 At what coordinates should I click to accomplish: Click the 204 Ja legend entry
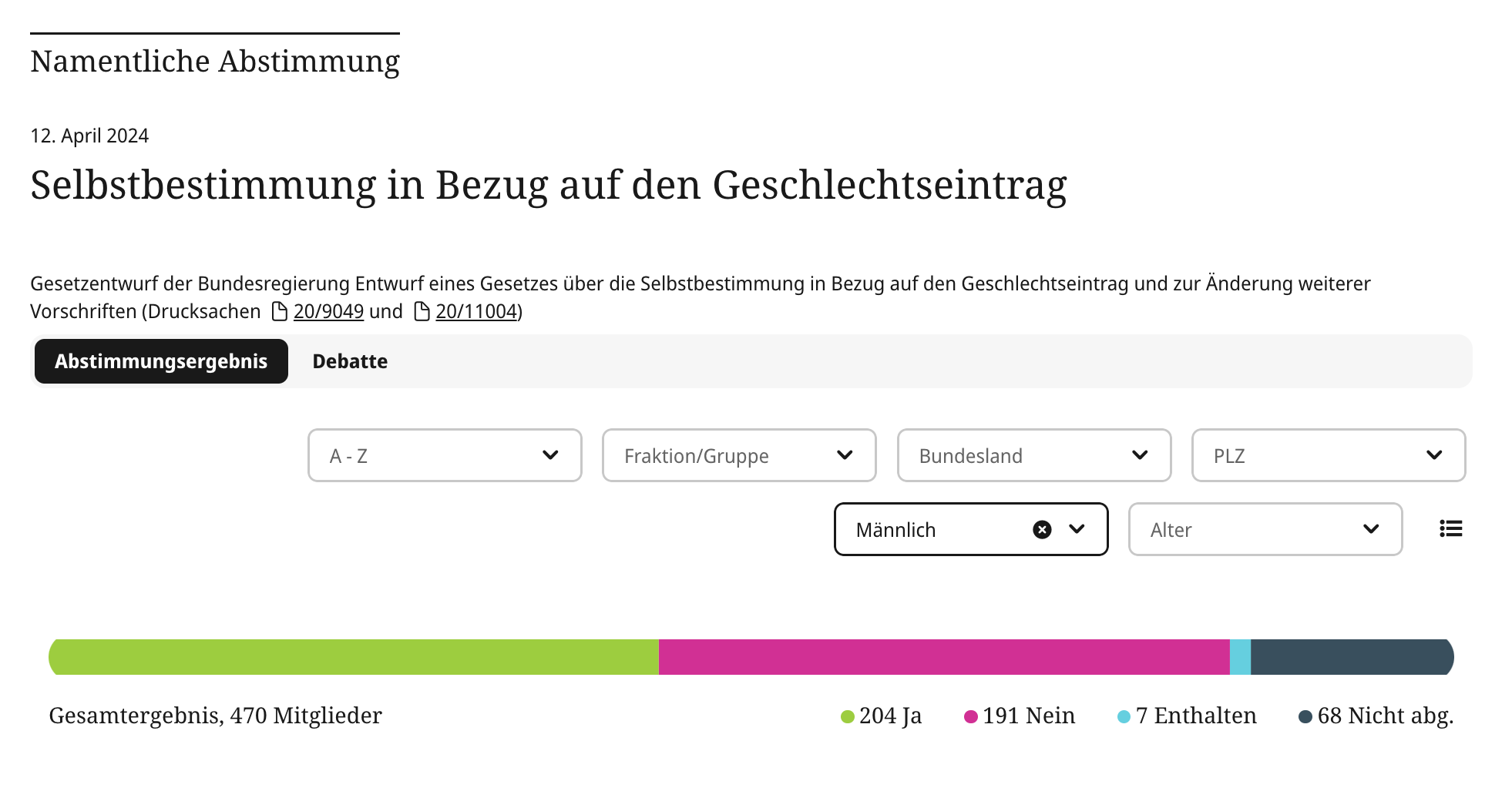(882, 716)
